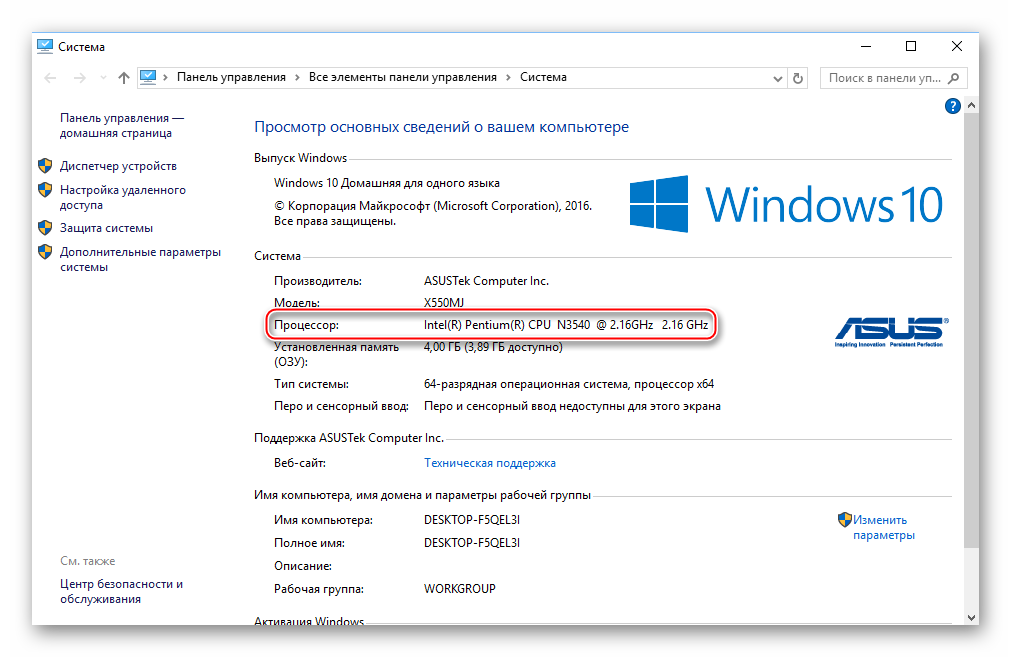
Task: Click model value 'X550MJ'
Action: (444, 303)
